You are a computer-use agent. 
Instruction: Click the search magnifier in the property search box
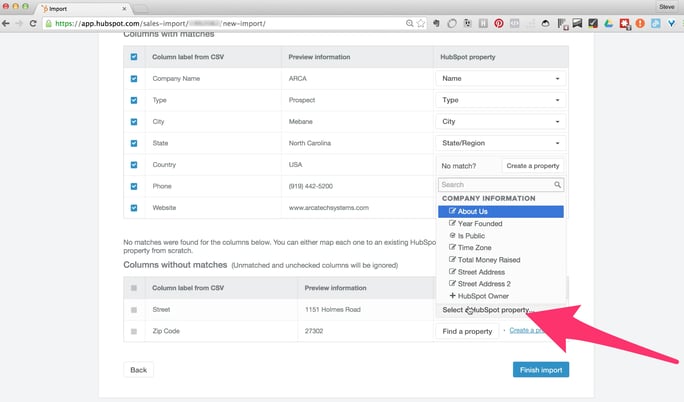pyautogui.click(x=557, y=185)
